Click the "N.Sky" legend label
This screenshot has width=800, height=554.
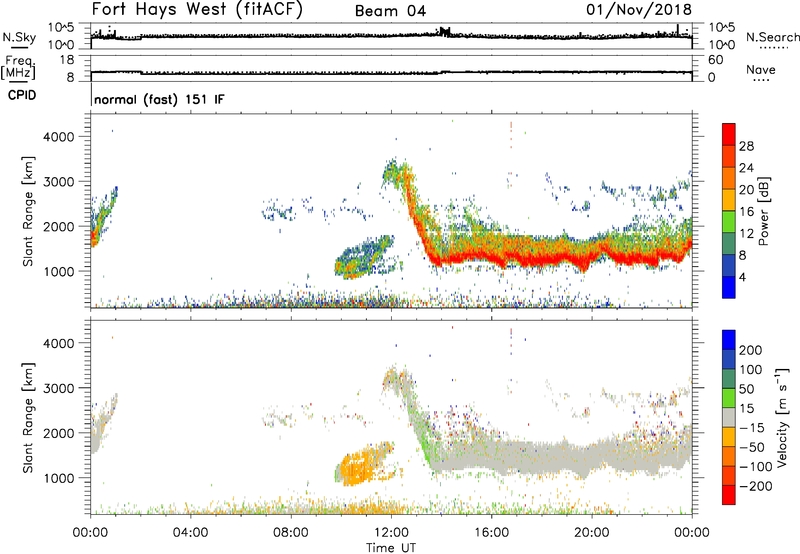[x=19, y=37]
